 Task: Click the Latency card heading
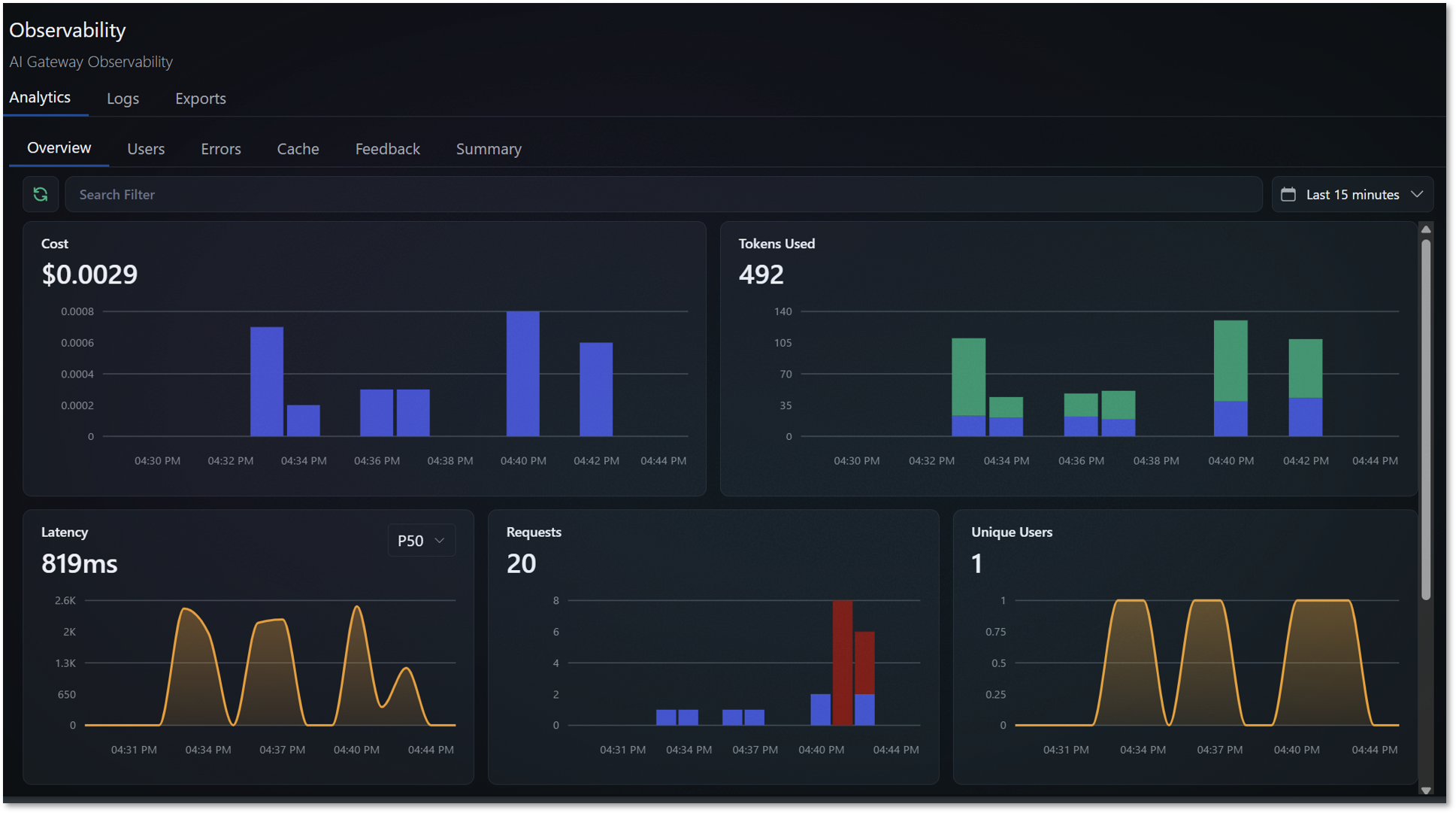(x=65, y=532)
